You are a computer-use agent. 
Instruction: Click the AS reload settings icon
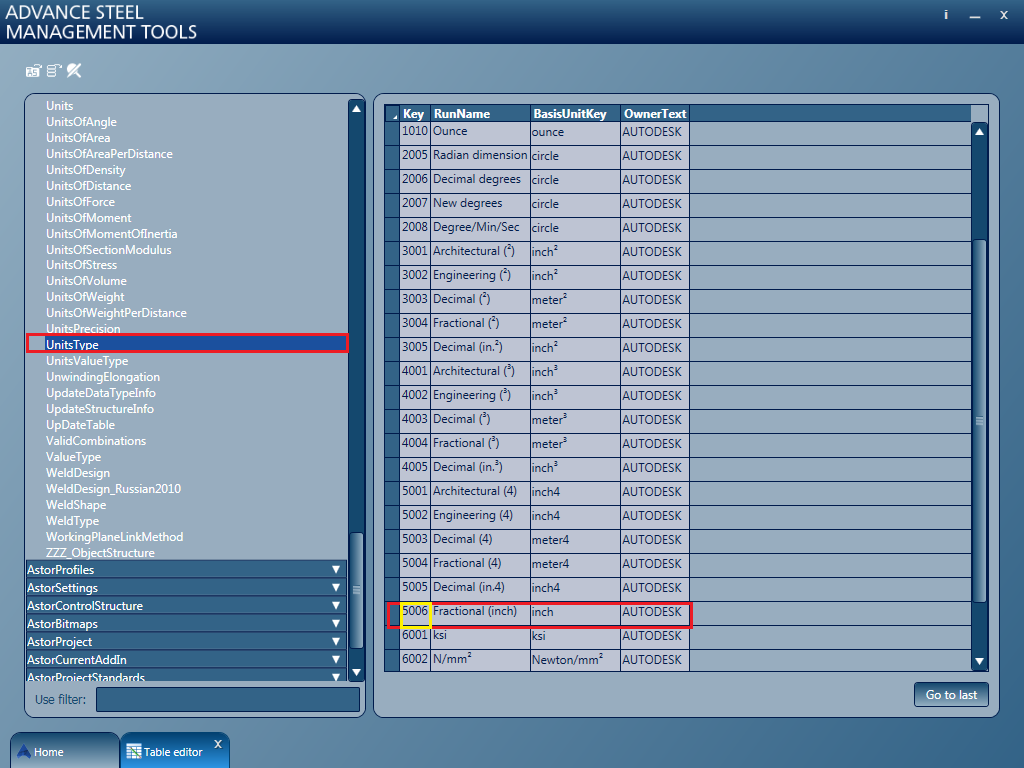(34, 71)
